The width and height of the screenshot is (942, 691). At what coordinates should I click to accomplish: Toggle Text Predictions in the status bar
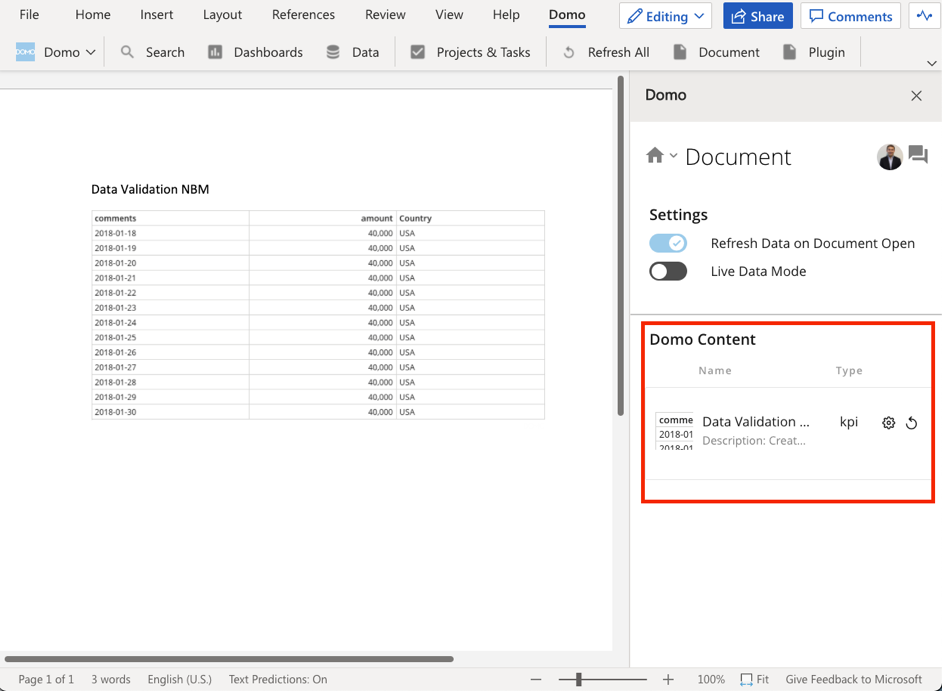click(278, 679)
